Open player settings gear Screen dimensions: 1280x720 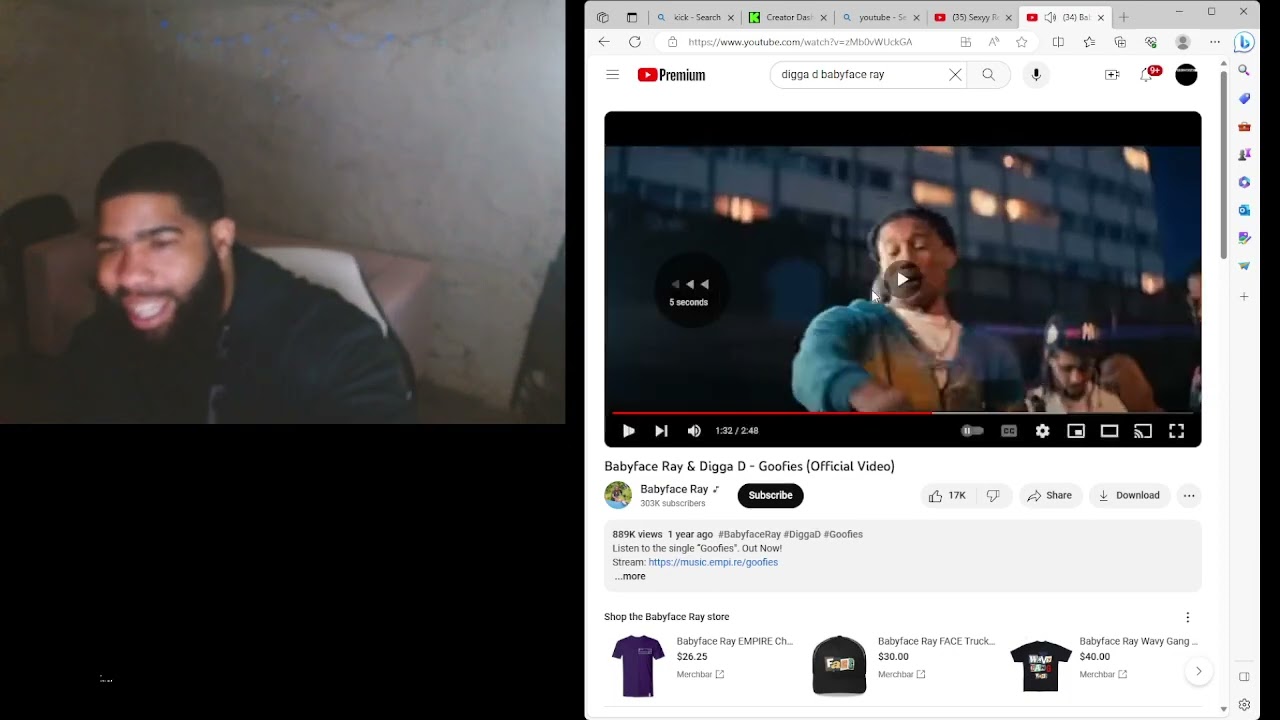1042,431
